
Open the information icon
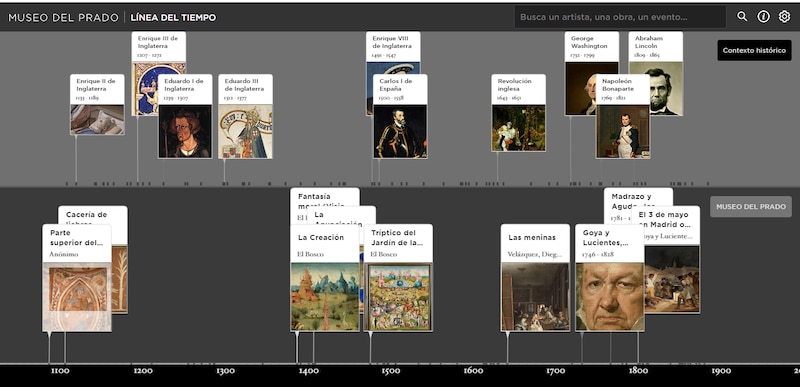pyautogui.click(x=763, y=17)
